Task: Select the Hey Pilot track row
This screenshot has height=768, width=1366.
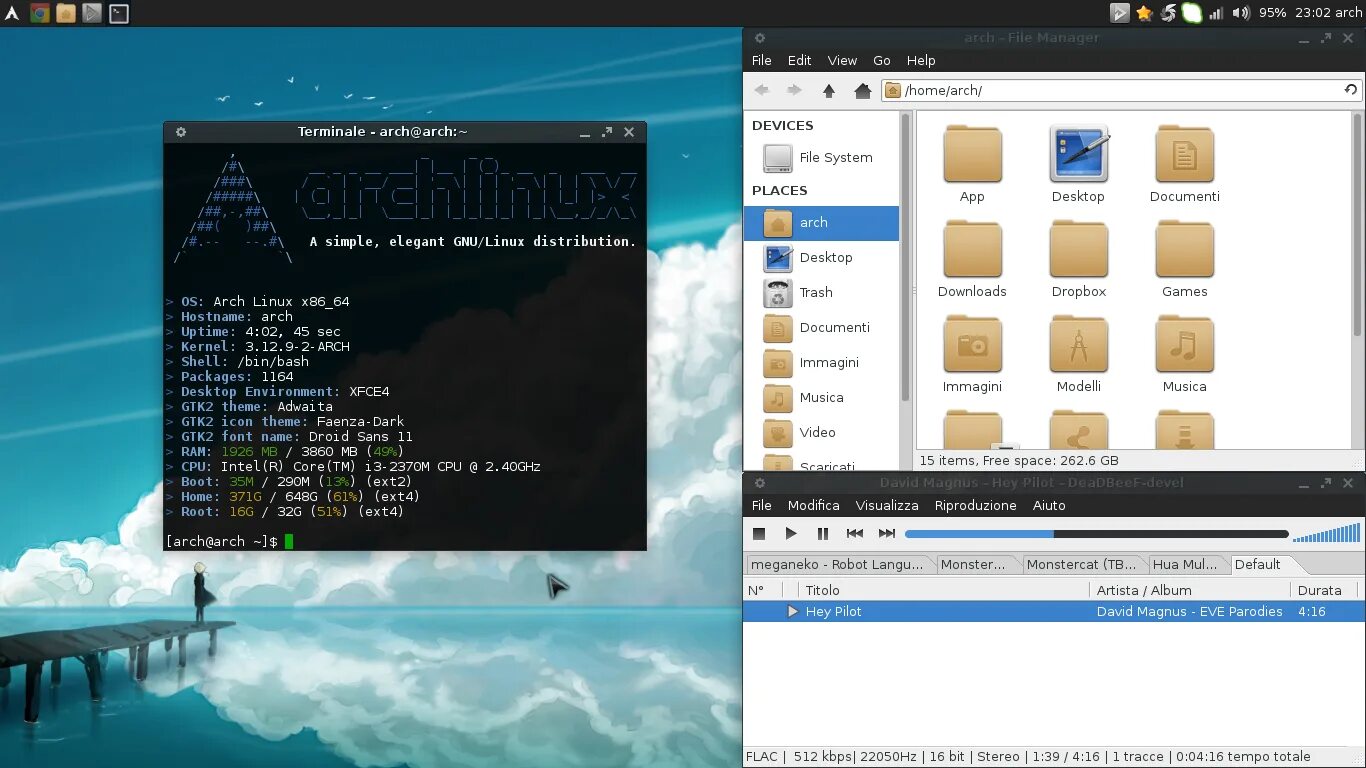Action: [x=1054, y=611]
